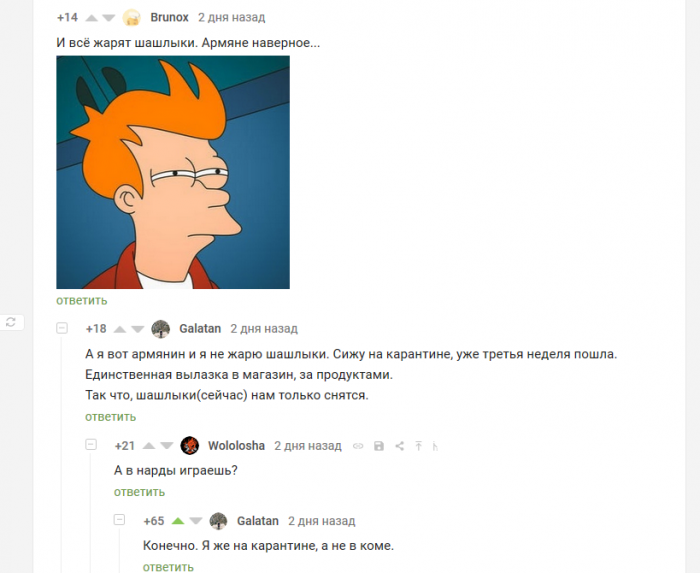700x573 pixels.
Task: Open Brunox's user profile
Action: pos(169,17)
